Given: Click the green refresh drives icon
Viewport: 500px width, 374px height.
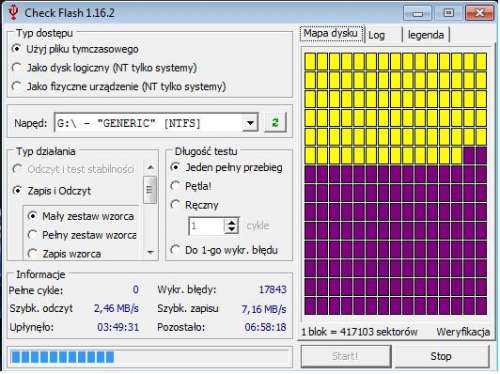Looking at the screenshot, I should [x=275, y=122].
